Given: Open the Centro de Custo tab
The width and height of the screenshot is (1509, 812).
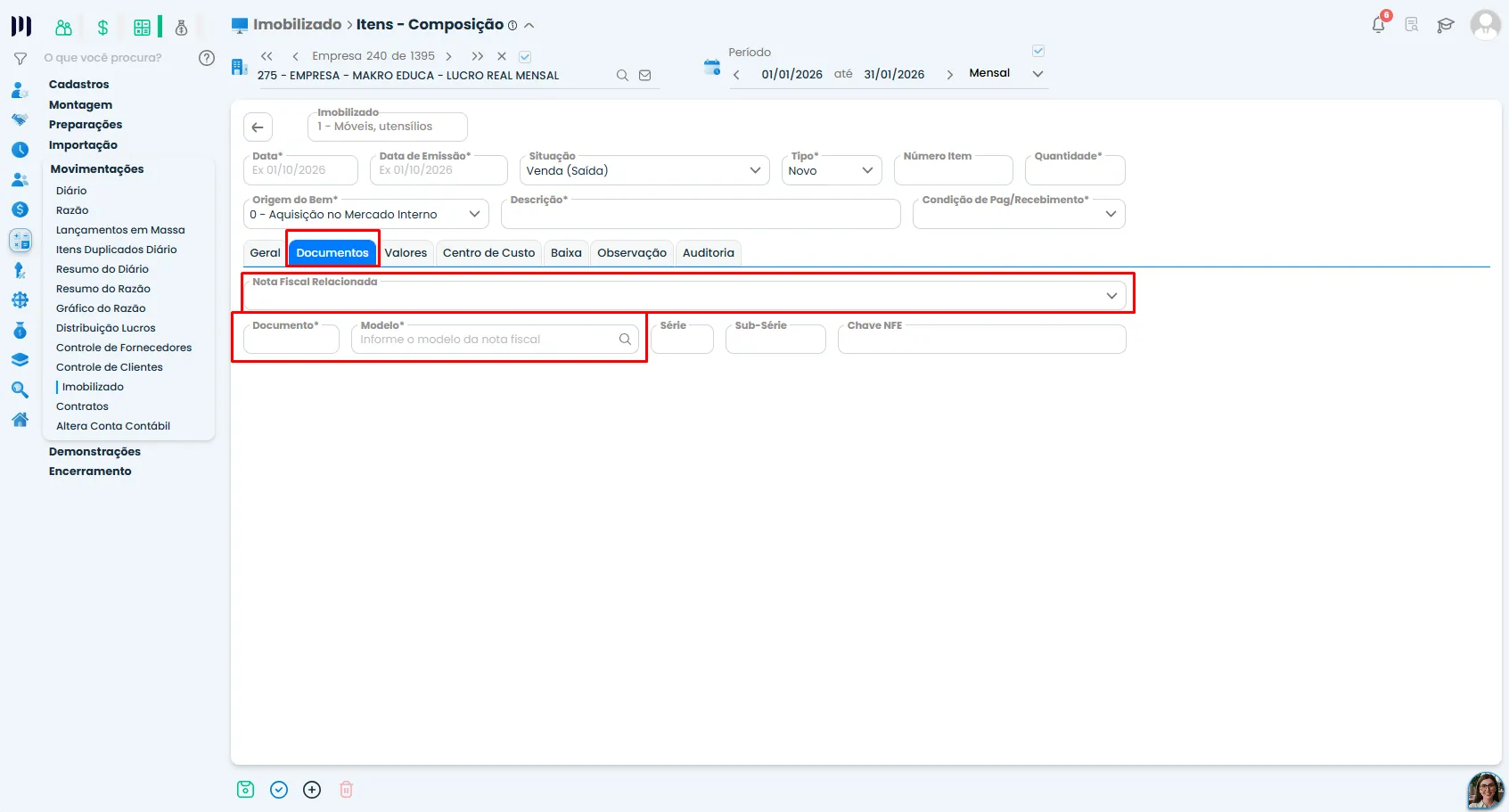Looking at the screenshot, I should [488, 253].
